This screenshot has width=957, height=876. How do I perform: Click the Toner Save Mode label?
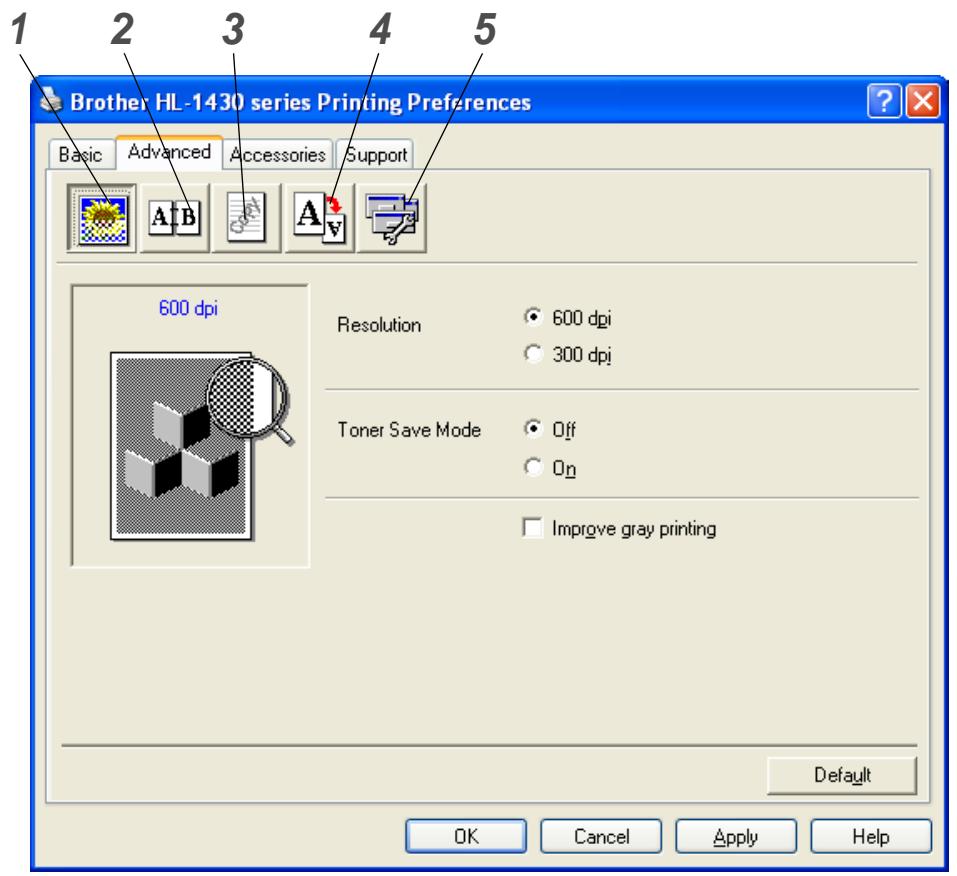coord(409,430)
